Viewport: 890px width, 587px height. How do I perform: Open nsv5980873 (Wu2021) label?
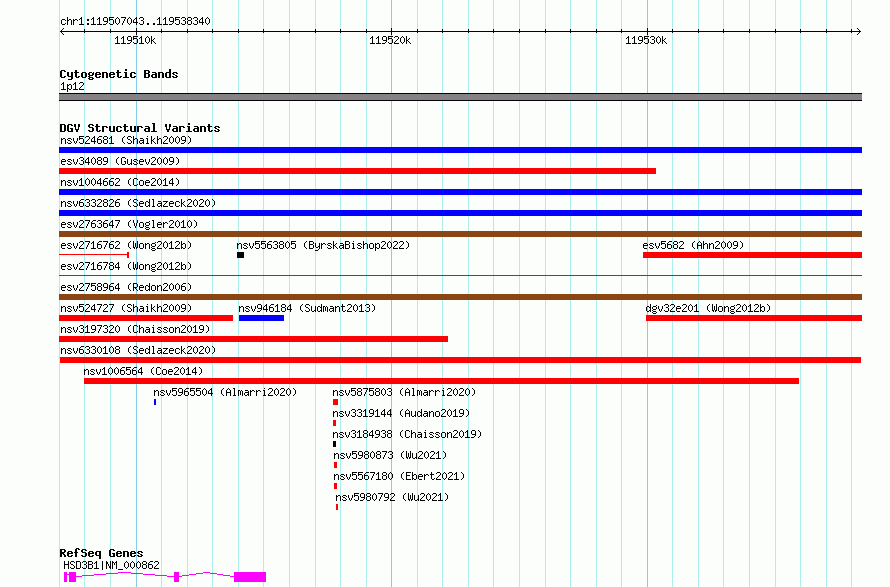390,455
